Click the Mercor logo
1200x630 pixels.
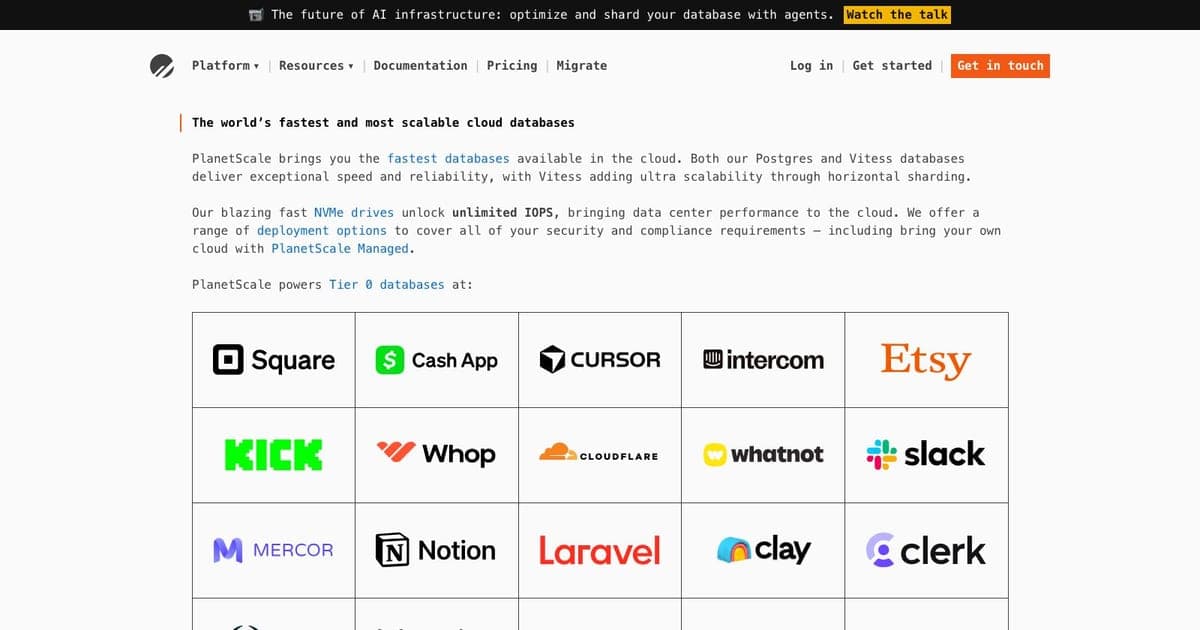pyautogui.click(x=274, y=550)
